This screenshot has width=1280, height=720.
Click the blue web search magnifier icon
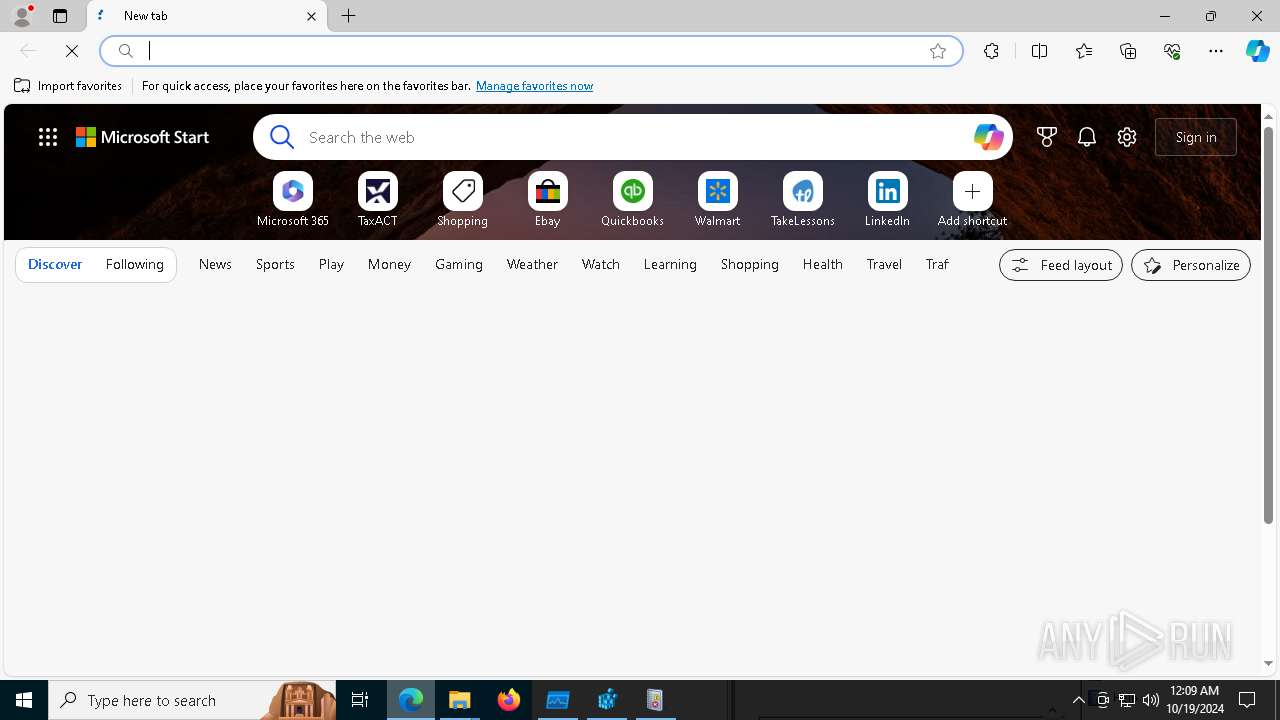282,137
